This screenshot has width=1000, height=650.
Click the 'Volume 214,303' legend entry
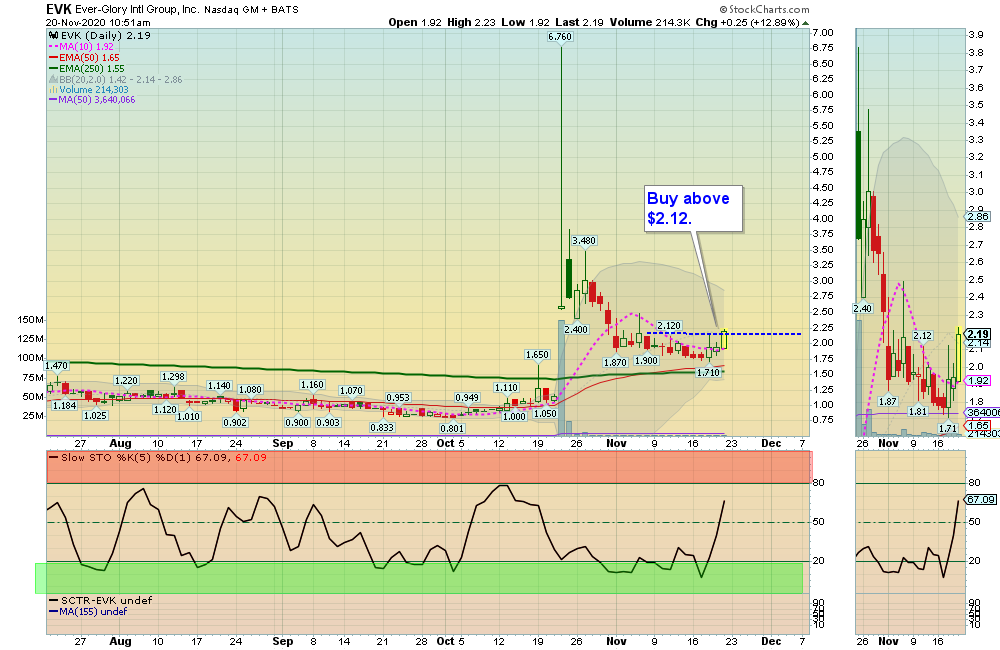point(89,90)
